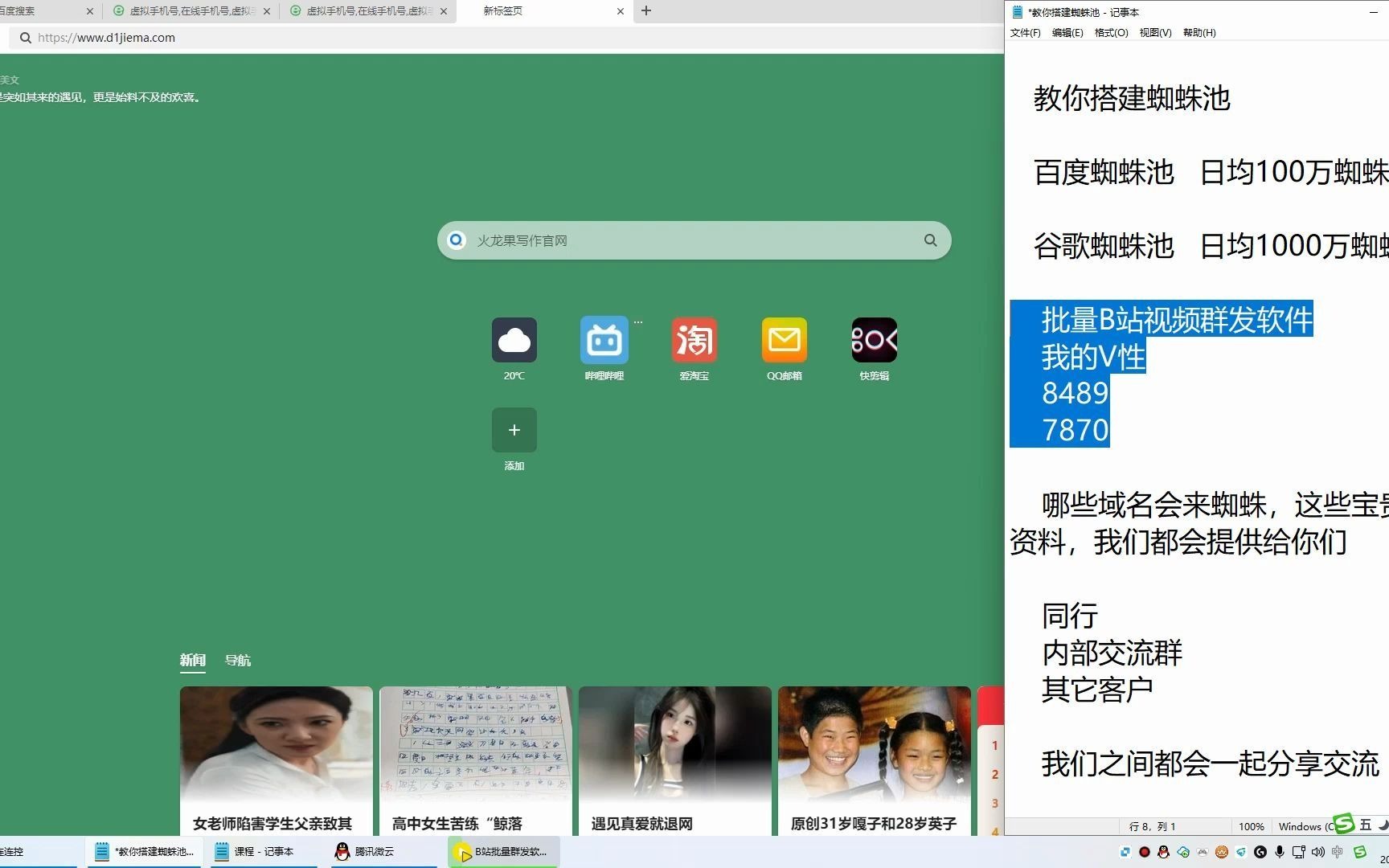This screenshot has width=1389, height=868.
Task: Click the green Sogou S tray icon
Action: (1360, 852)
